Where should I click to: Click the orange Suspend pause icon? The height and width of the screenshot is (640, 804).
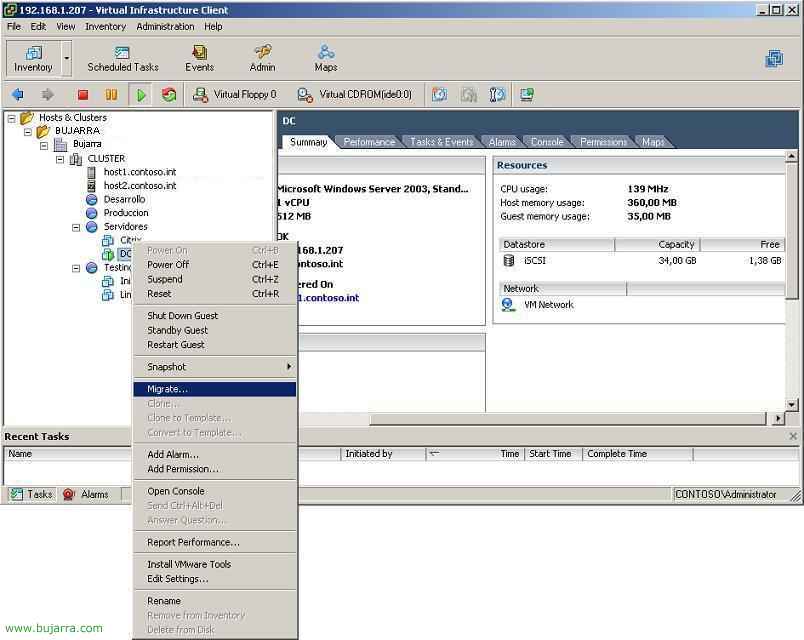(111, 94)
